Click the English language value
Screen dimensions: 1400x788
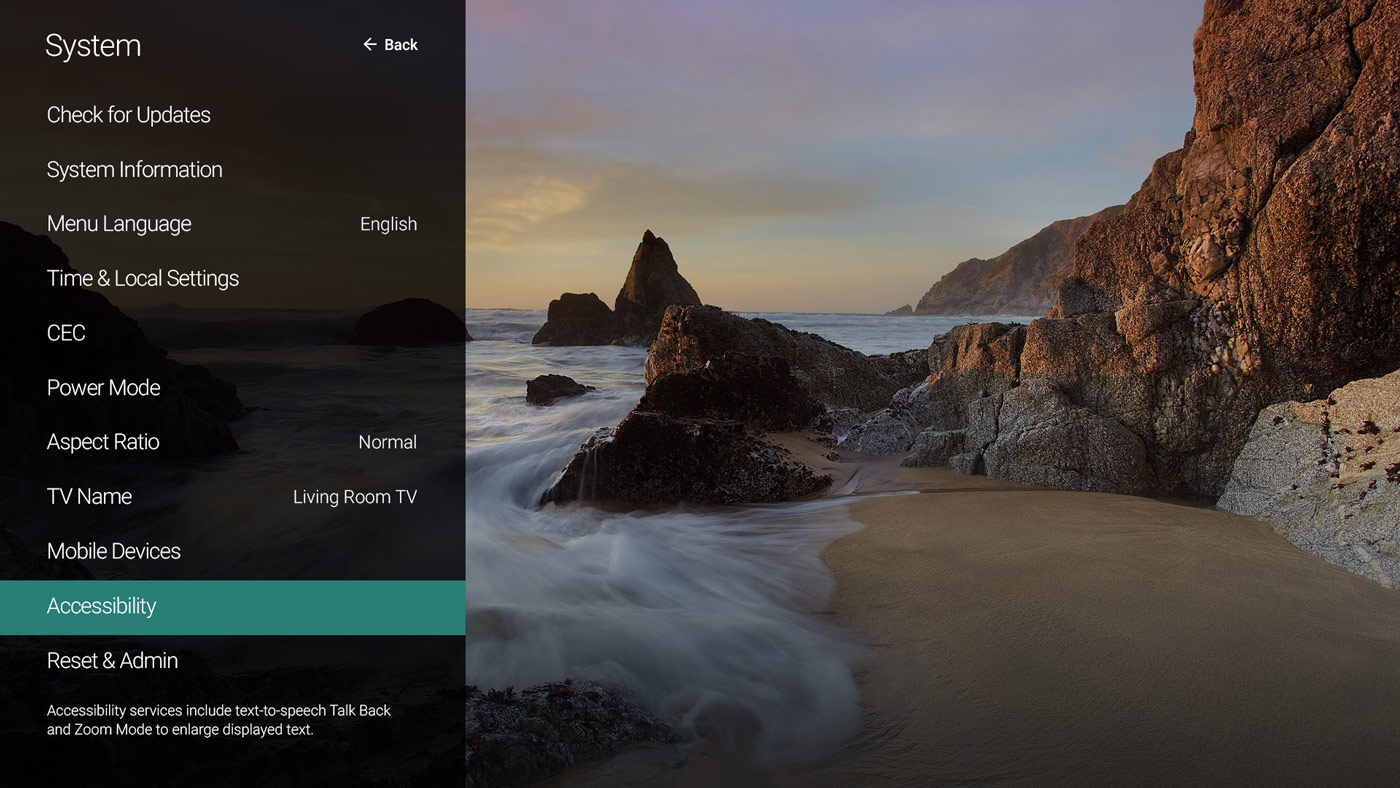tap(388, 225)
